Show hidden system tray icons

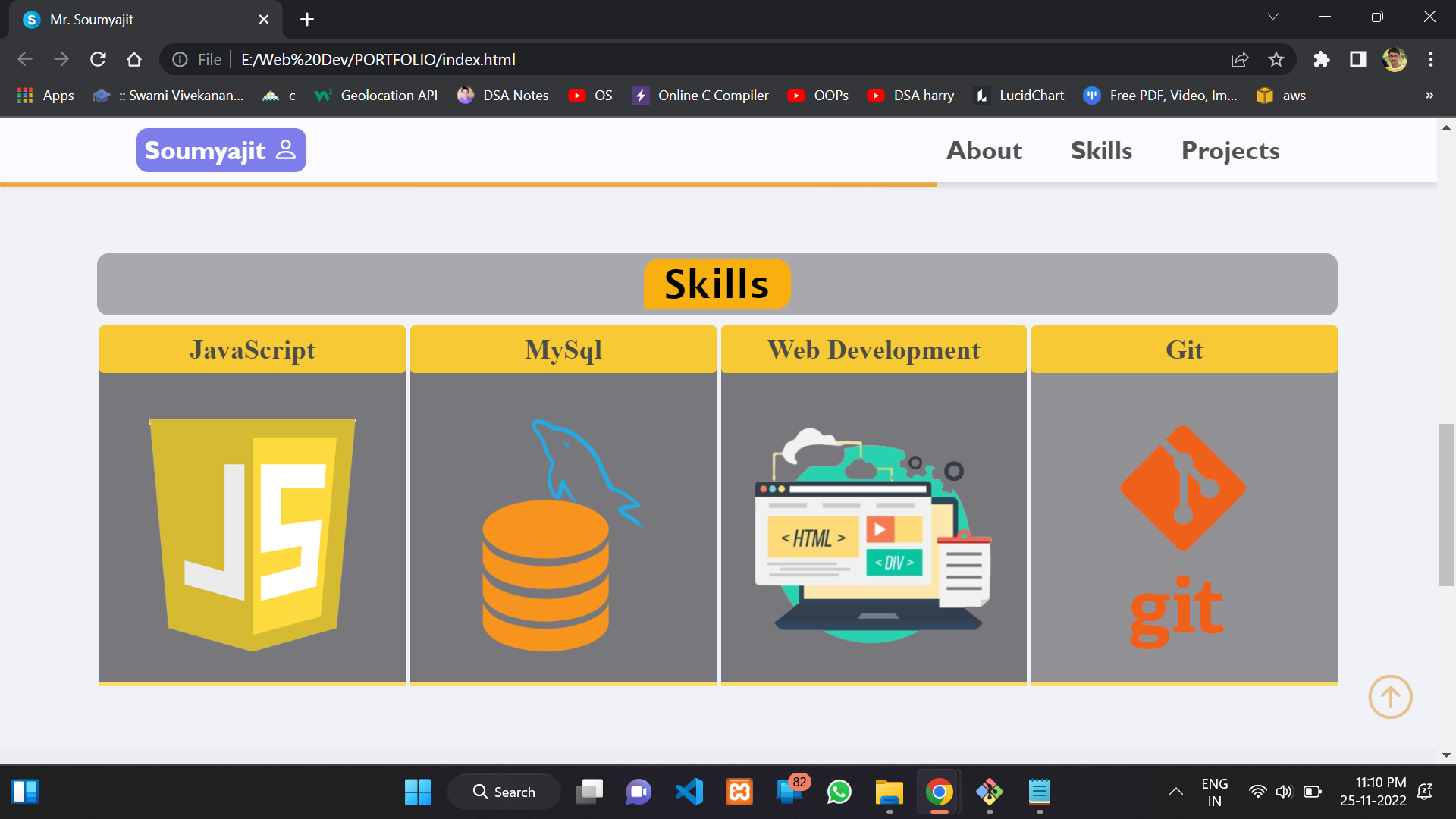click(1176, 792)
